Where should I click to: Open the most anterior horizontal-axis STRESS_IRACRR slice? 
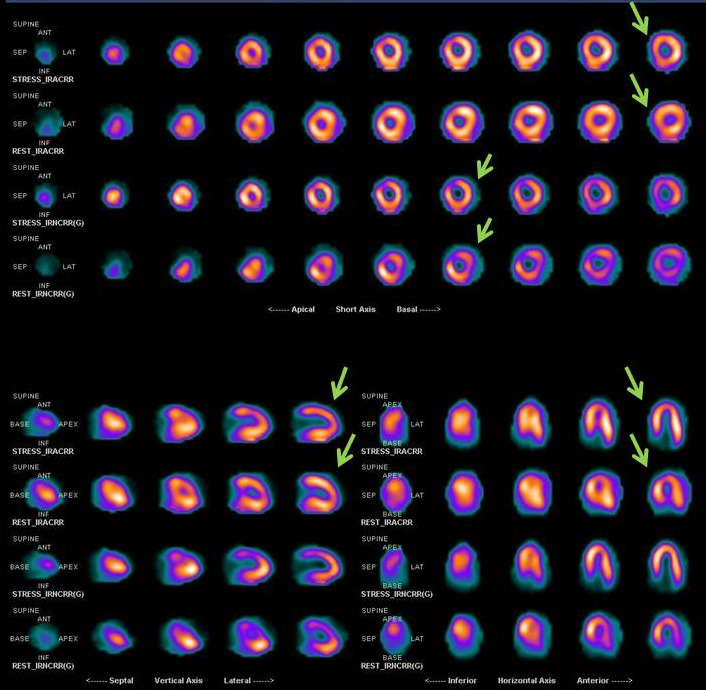667,424
